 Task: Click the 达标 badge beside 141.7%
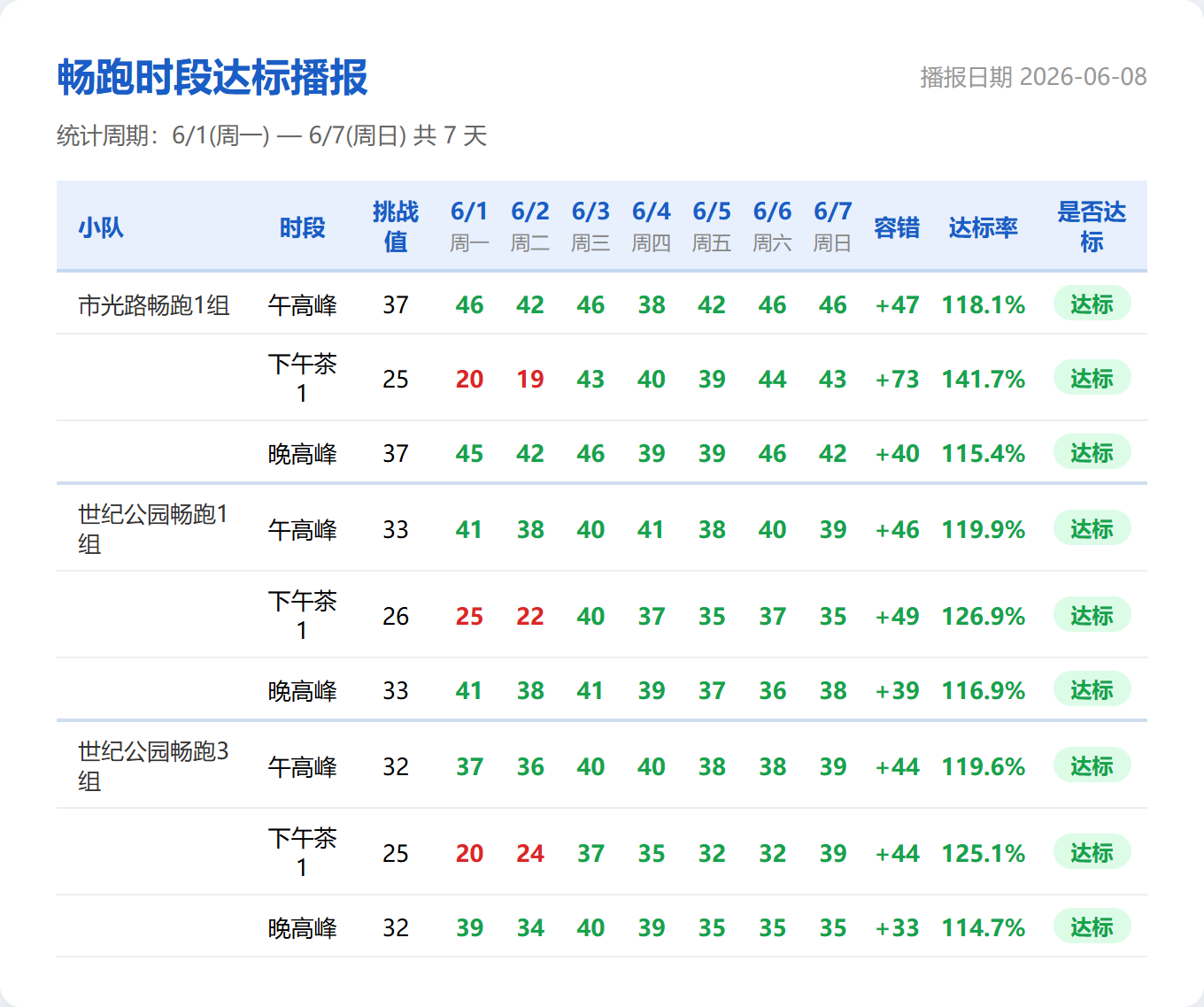click(x=1092, y=378)
